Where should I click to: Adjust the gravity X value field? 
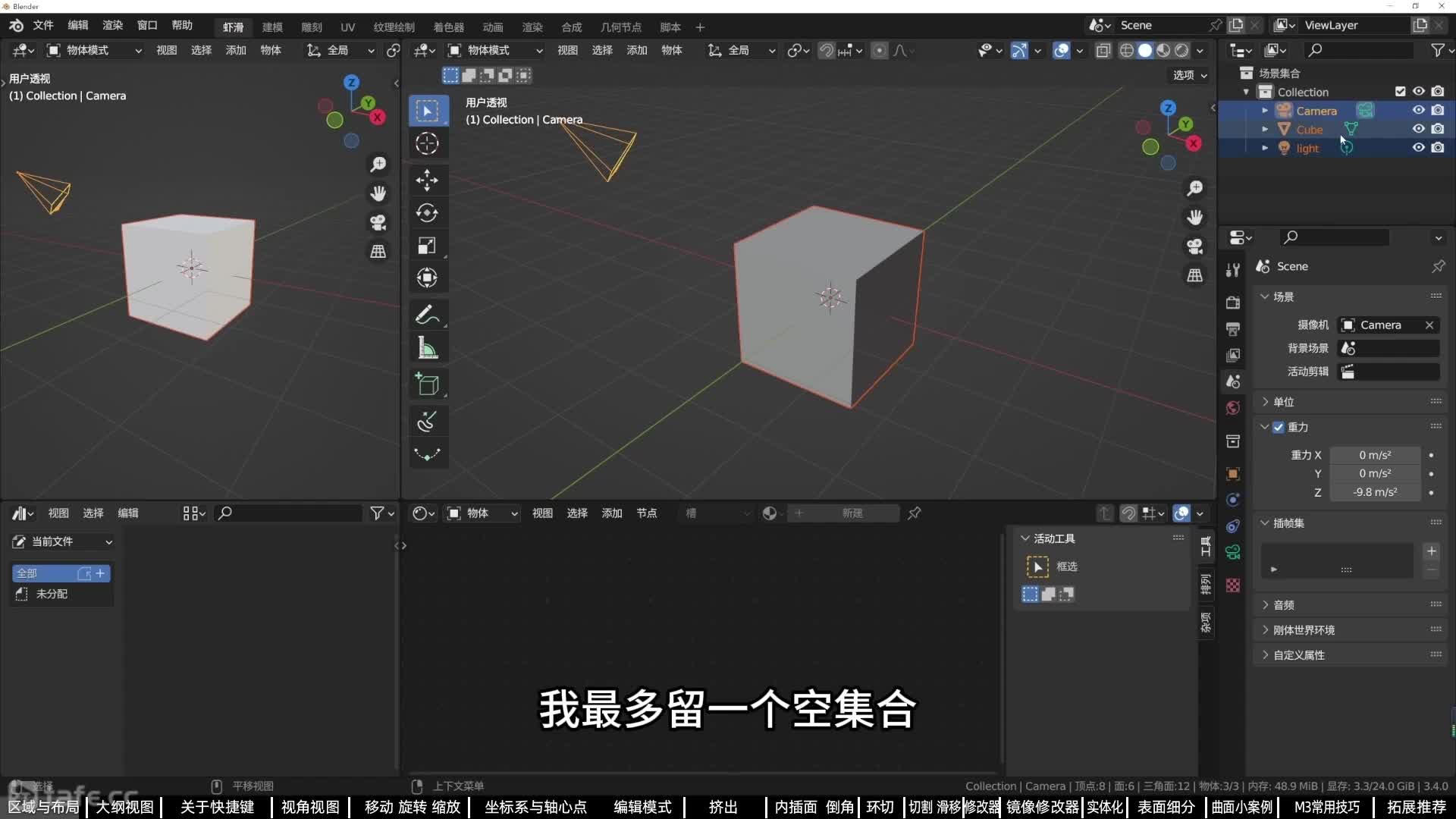coord(1375,455)
